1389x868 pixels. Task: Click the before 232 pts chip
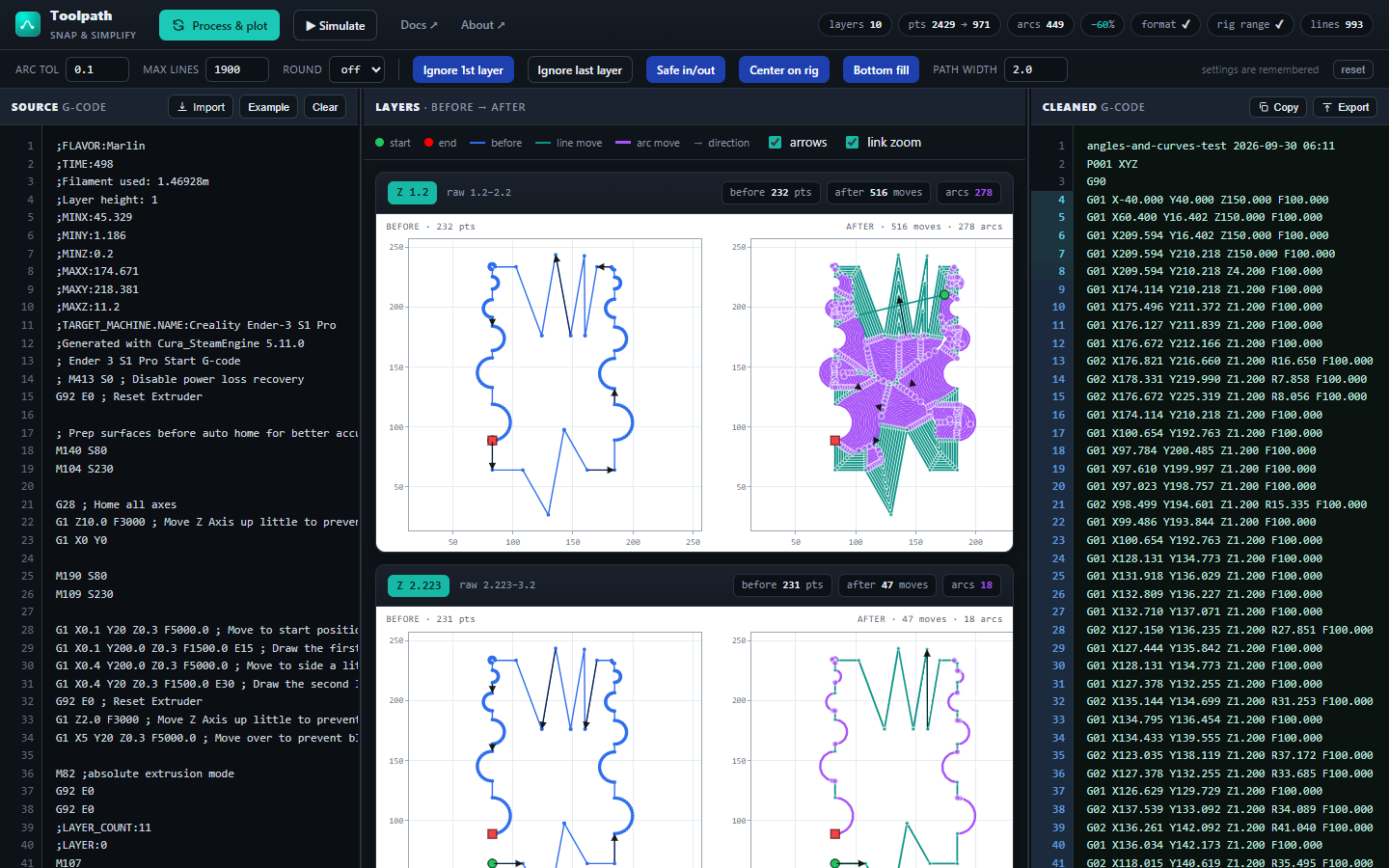click(771, 193)
